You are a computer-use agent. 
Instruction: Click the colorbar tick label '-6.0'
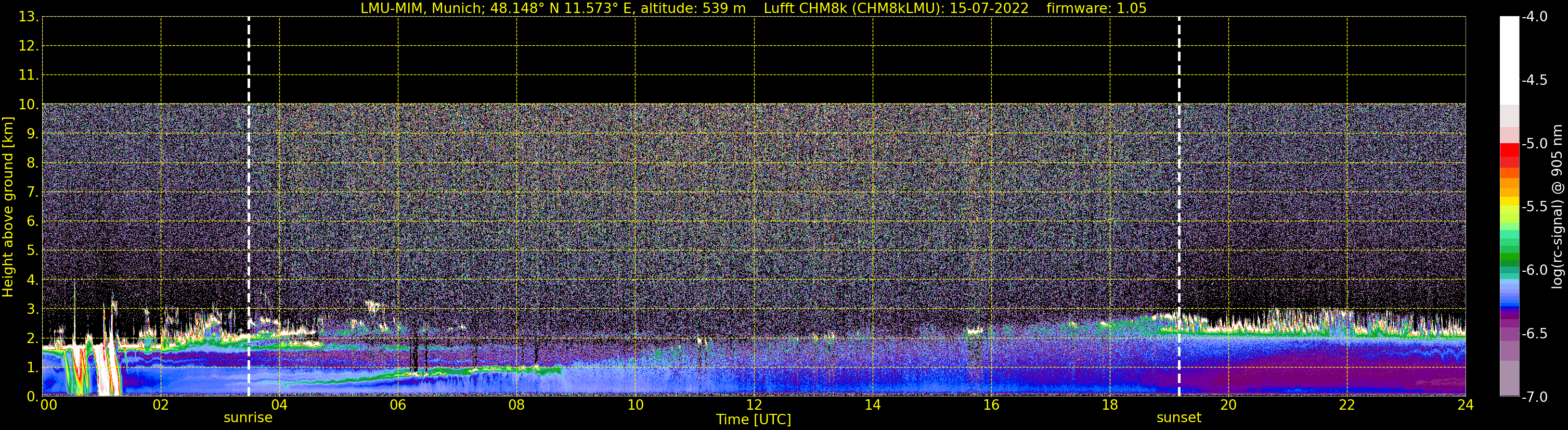click(1534, 270)
